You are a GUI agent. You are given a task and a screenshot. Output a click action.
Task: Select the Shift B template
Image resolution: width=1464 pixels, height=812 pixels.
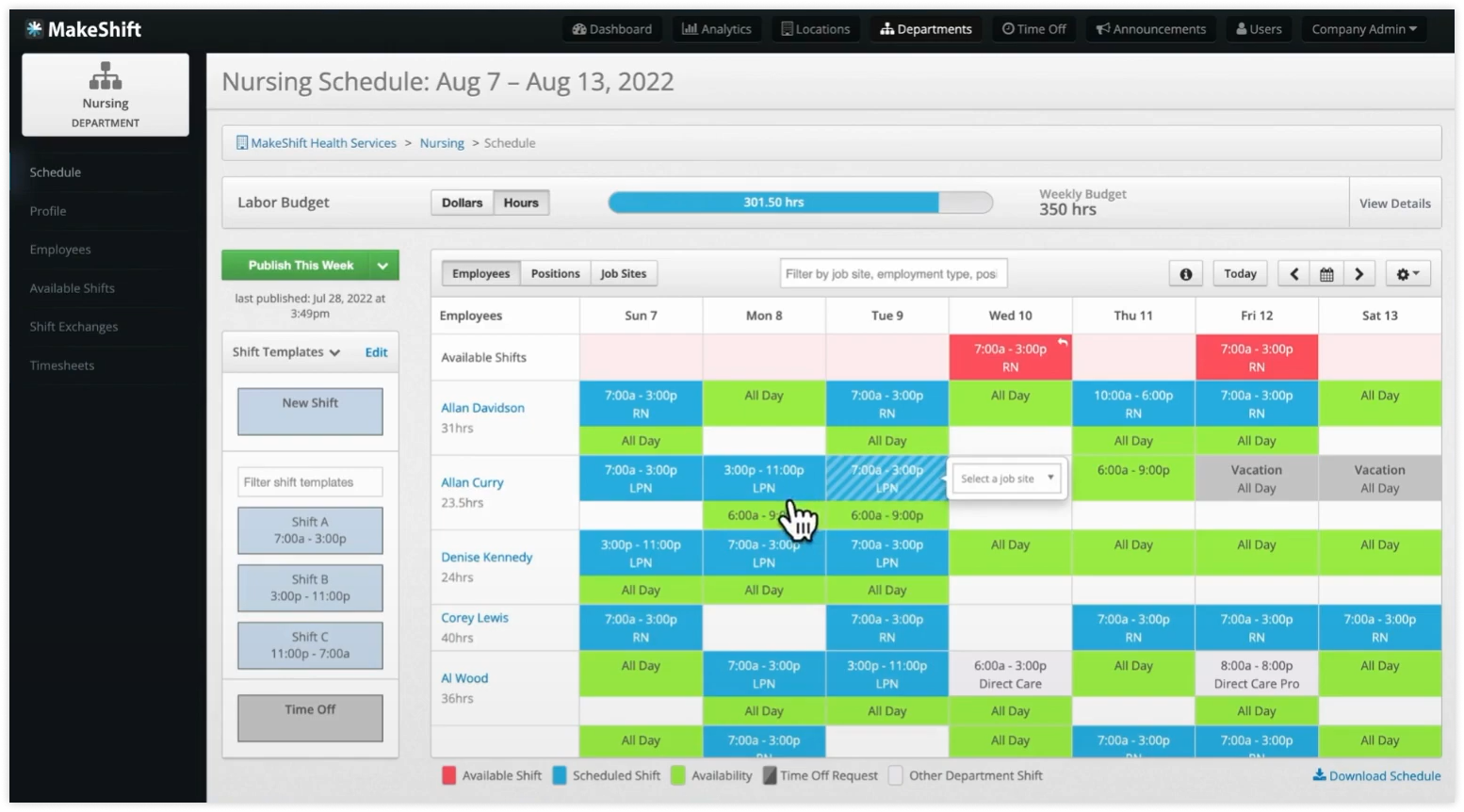pos(310,588)
